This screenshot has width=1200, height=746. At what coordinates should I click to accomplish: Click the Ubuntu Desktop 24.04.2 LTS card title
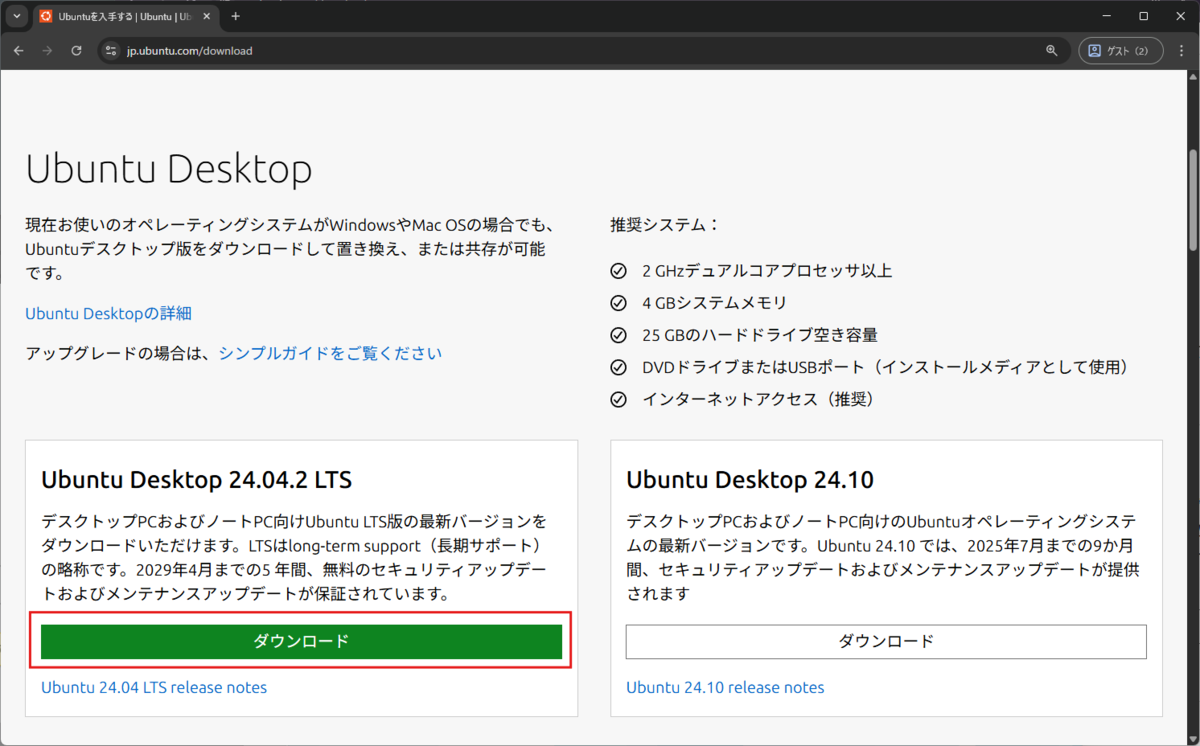(196, 480)
